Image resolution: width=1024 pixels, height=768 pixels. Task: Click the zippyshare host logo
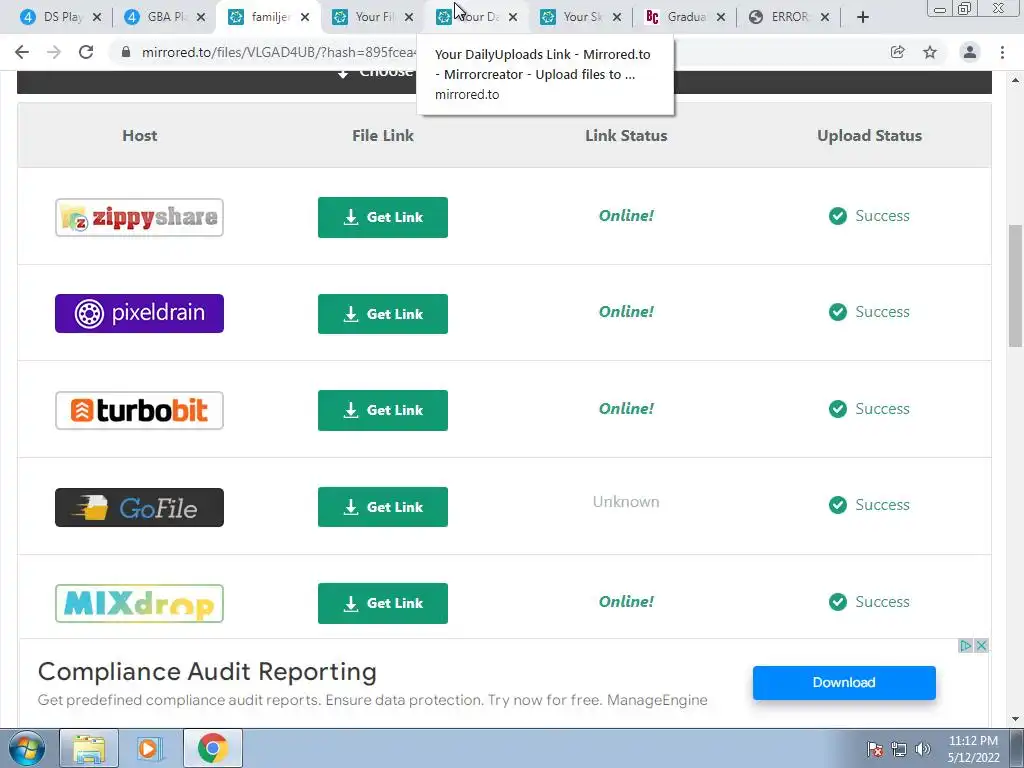(x=139, y=217)
